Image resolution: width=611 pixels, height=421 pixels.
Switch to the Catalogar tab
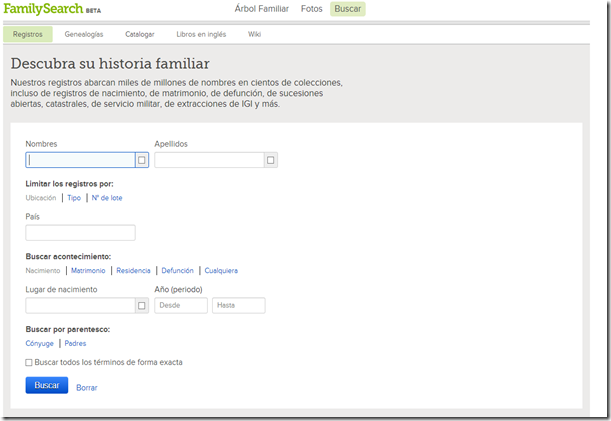(140, 34)
